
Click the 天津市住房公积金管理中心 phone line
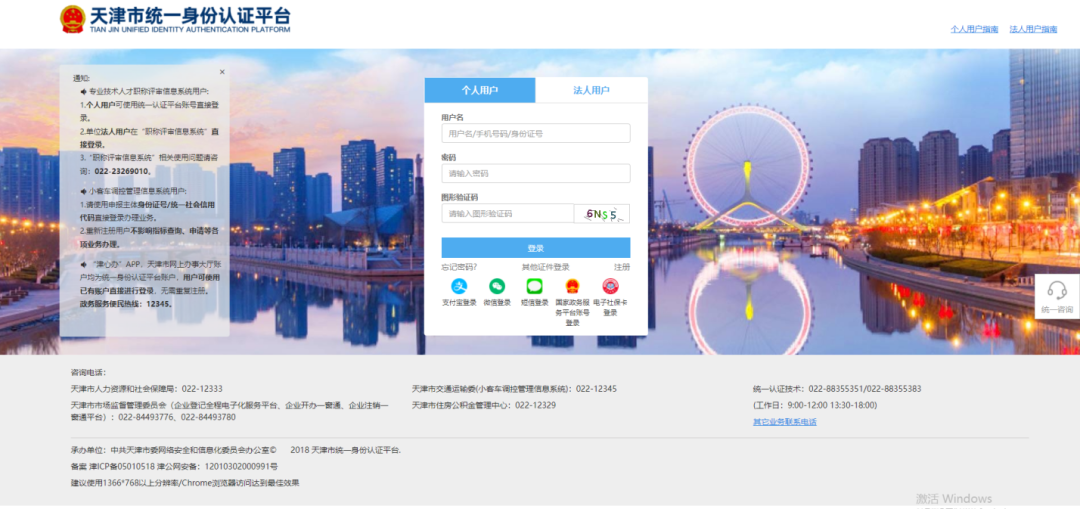(x=484, y=405)
